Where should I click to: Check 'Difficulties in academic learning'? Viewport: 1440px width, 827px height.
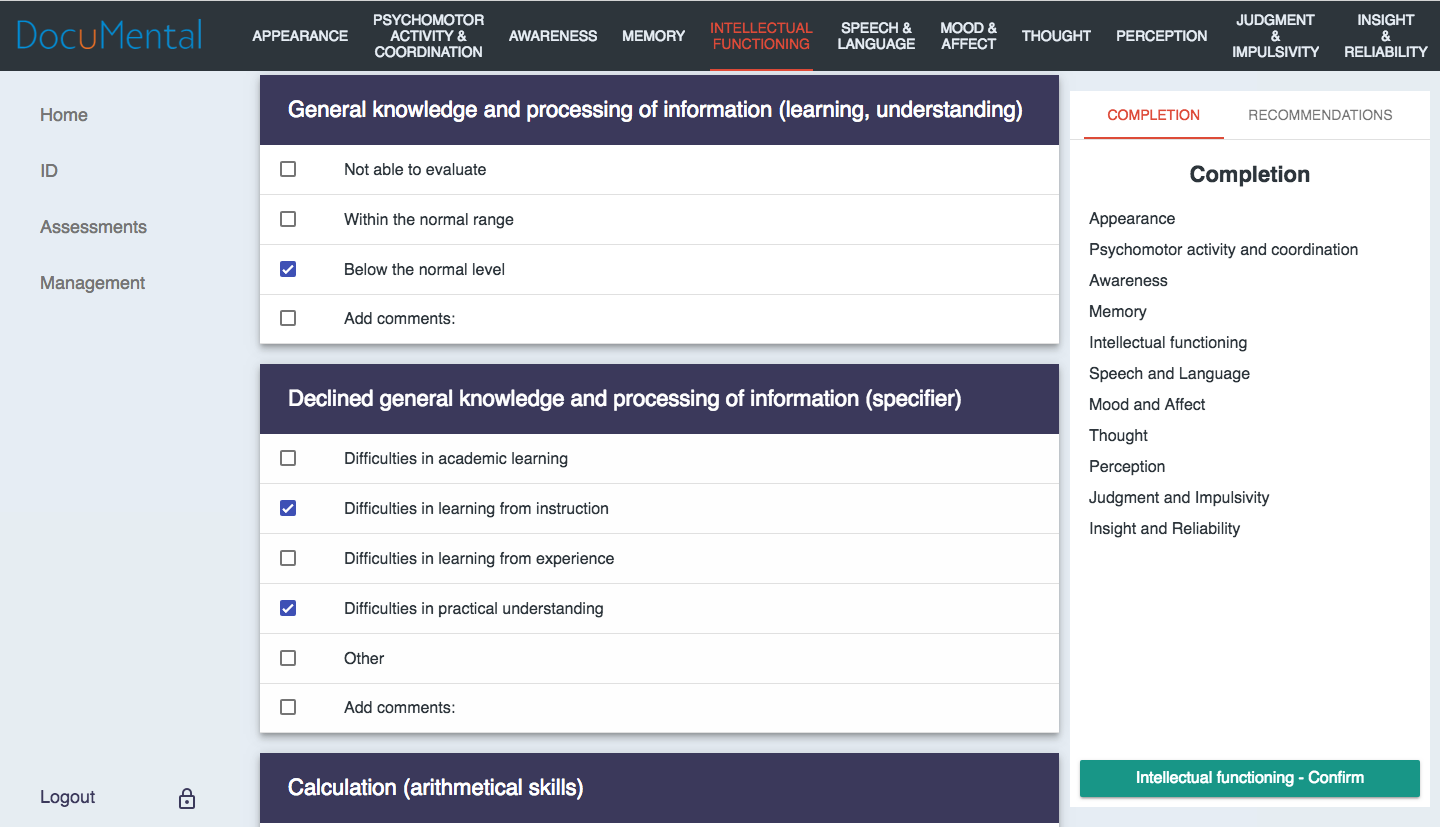coord(288,458)
